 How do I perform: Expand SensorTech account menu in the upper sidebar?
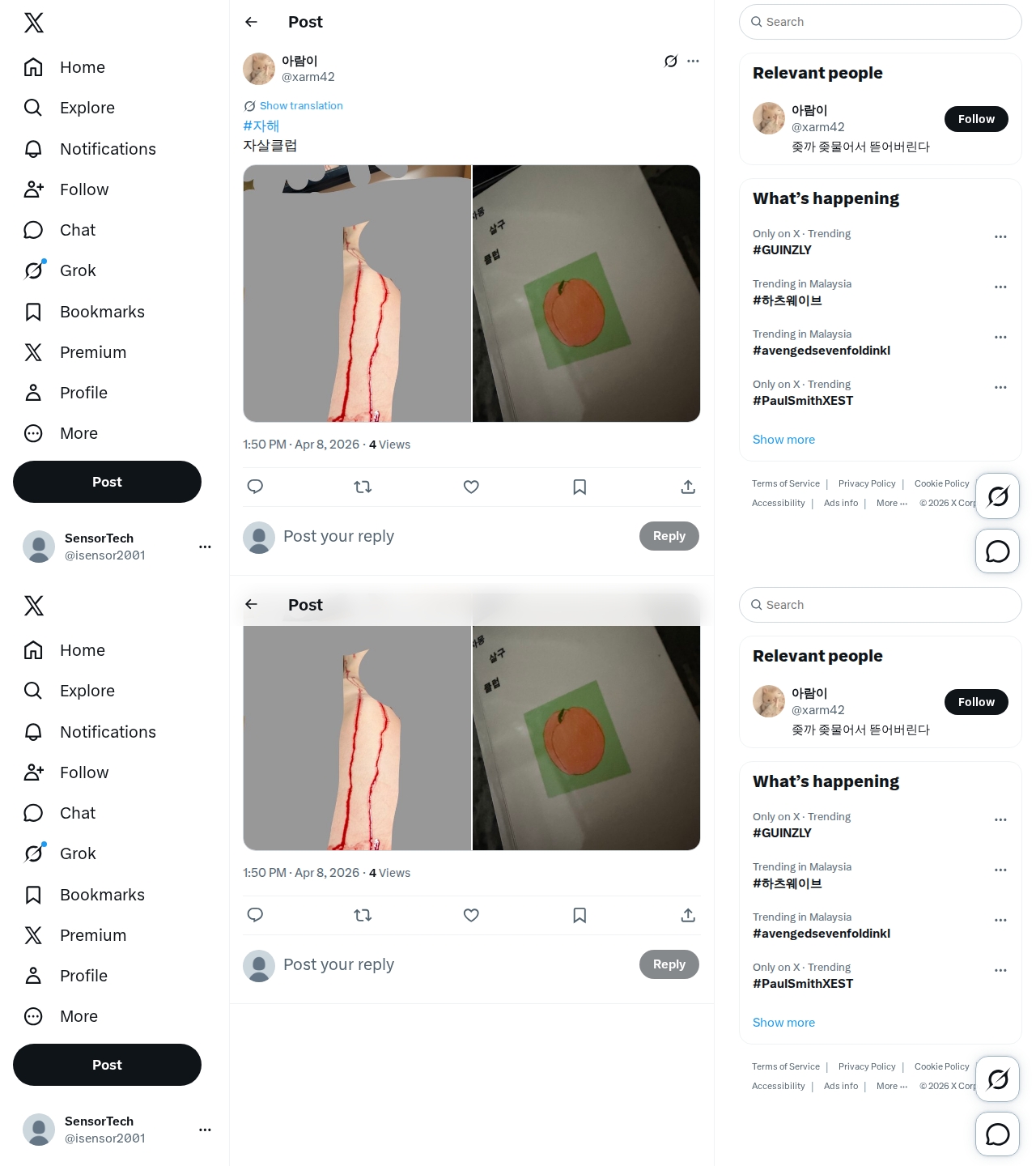coord(205,547)
